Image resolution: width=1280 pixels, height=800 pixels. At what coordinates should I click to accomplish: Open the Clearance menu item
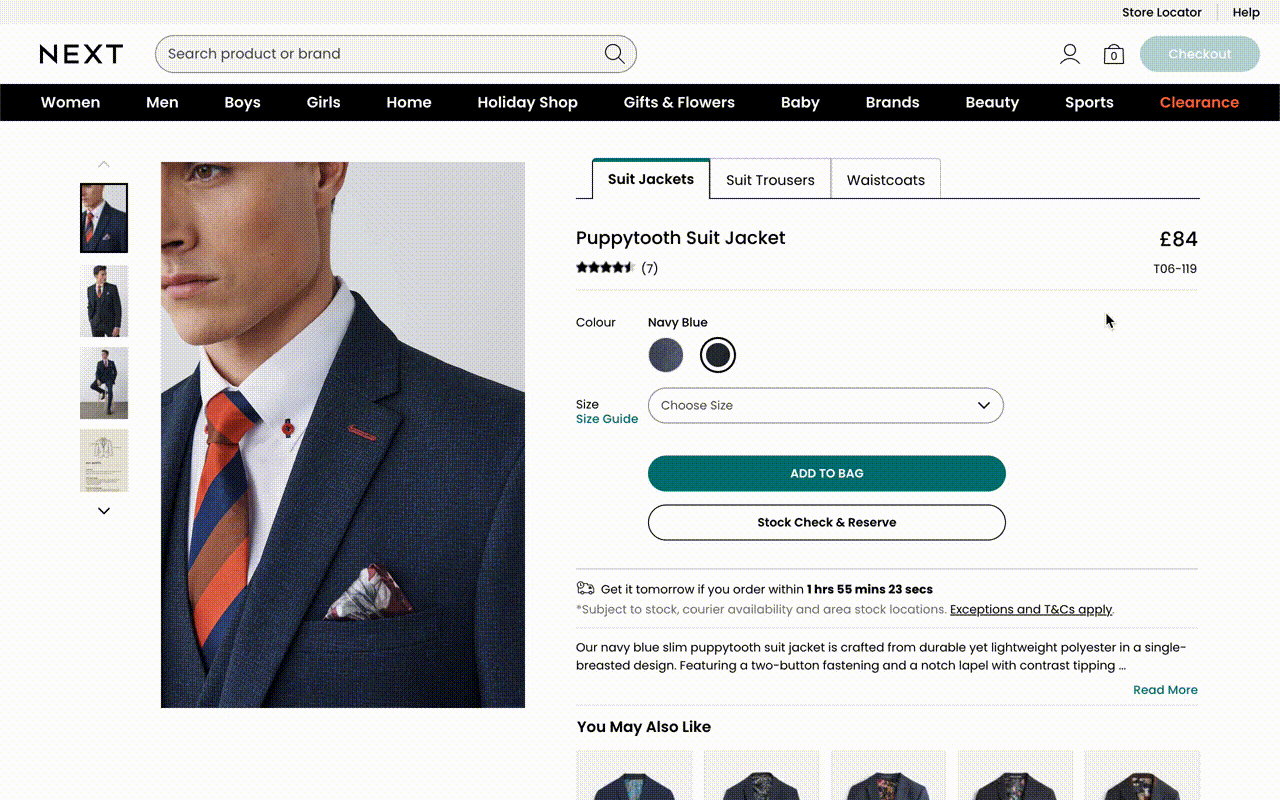[x=1199, y=102]
